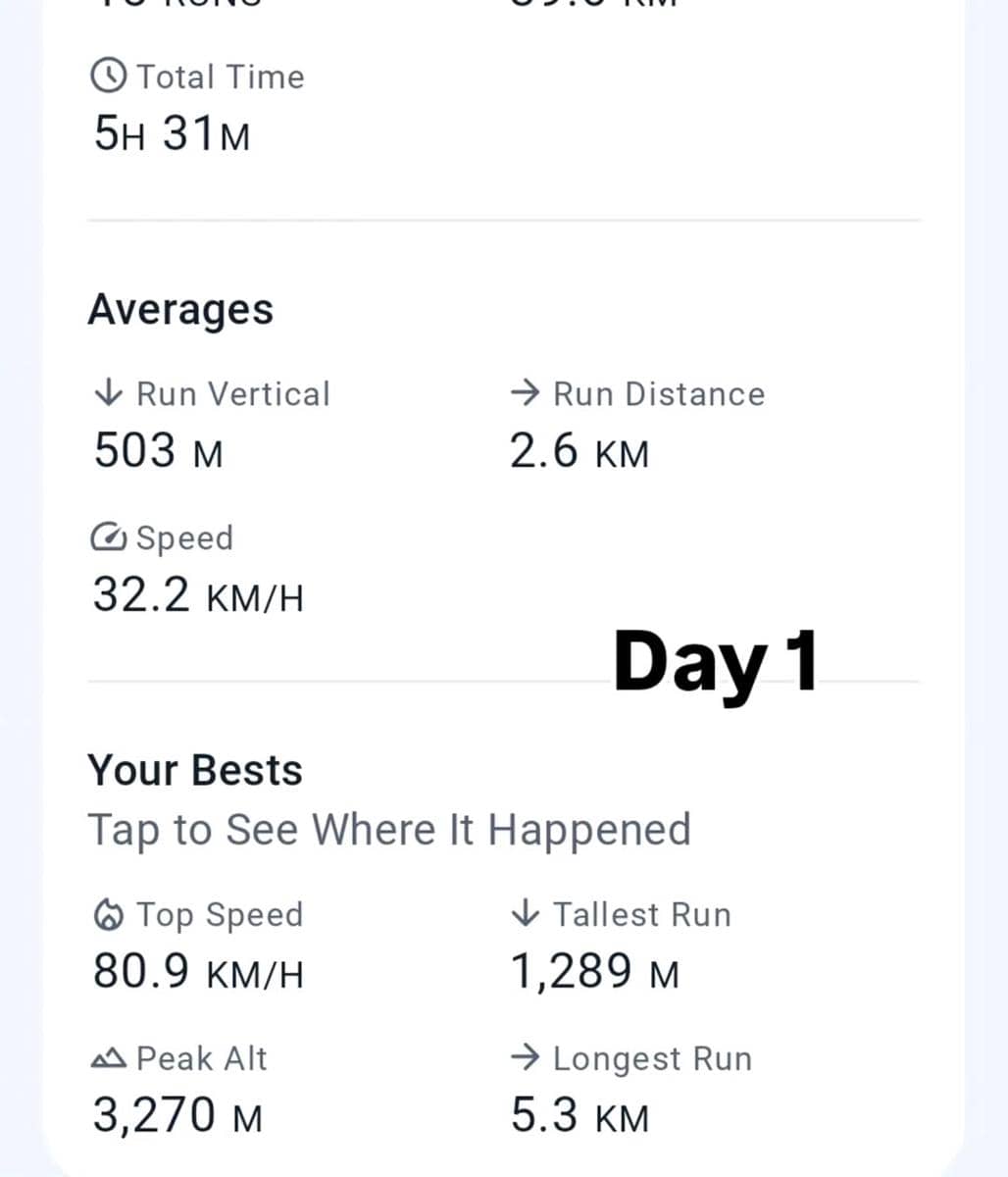Open the 80.9 KM/H top speed location

(x=198, y=972)
